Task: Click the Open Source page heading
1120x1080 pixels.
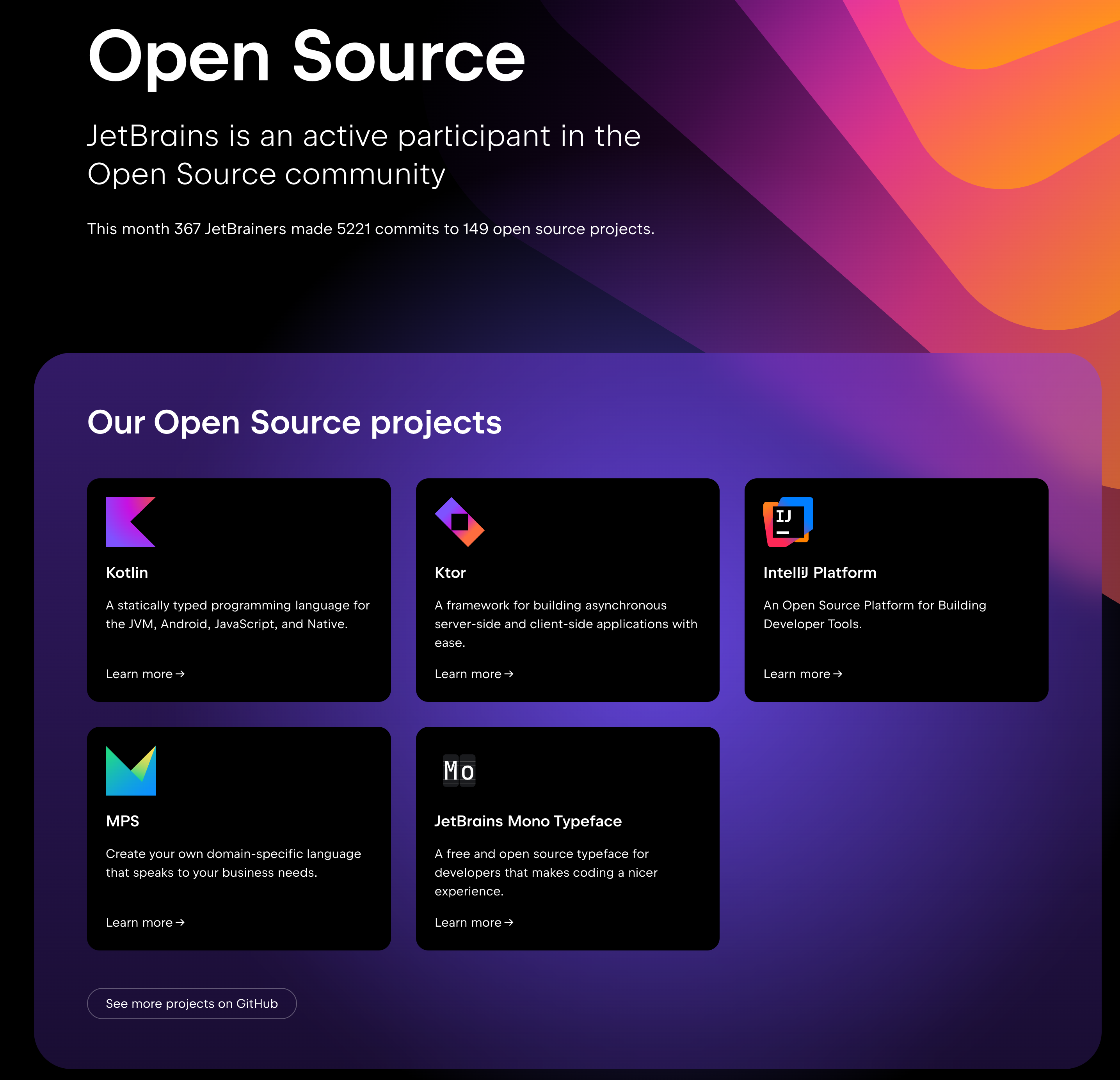Action: [306, 57]
